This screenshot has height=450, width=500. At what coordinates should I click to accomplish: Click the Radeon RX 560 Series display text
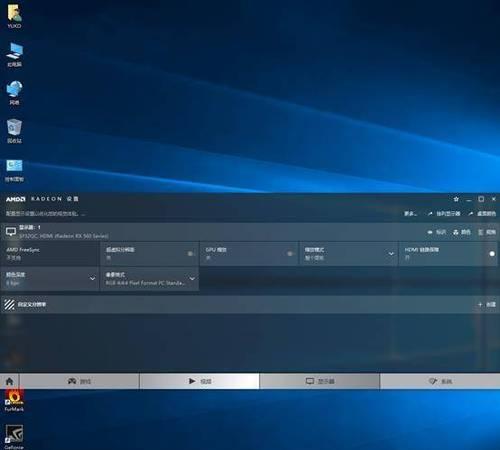pos(64,236)
